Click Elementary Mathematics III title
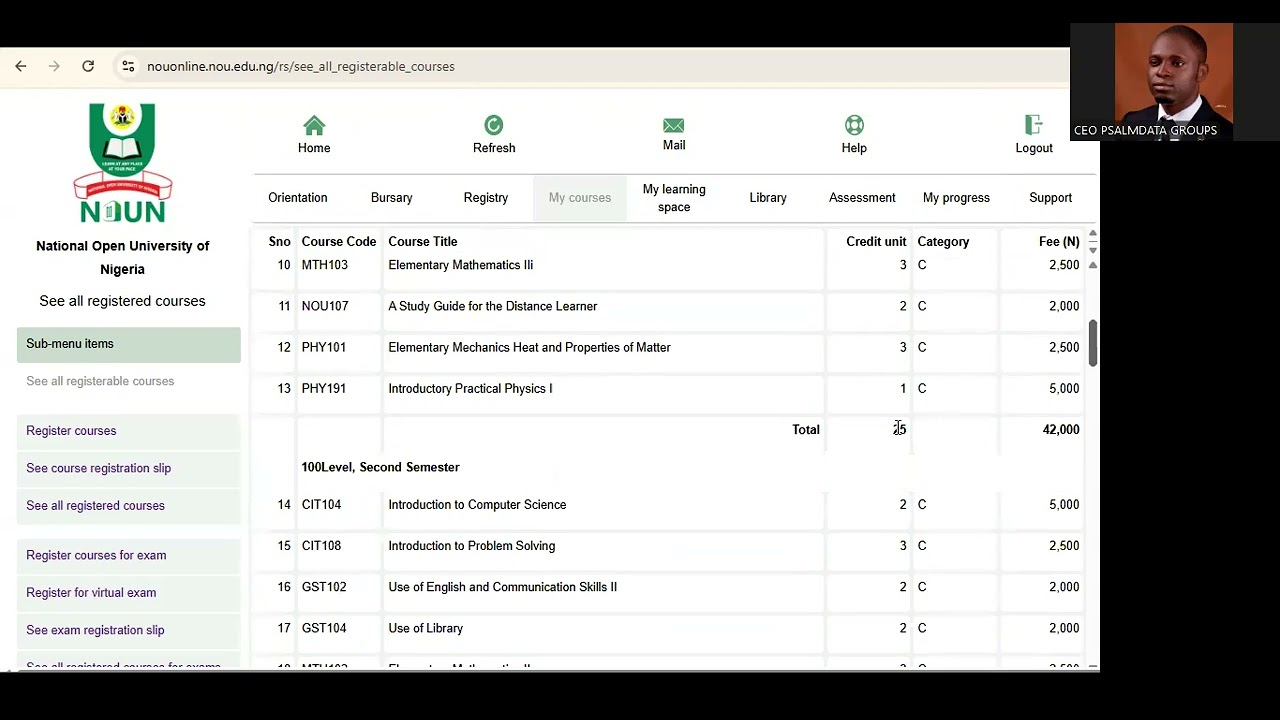The image size is (1280, 720). tap(461, 265)
